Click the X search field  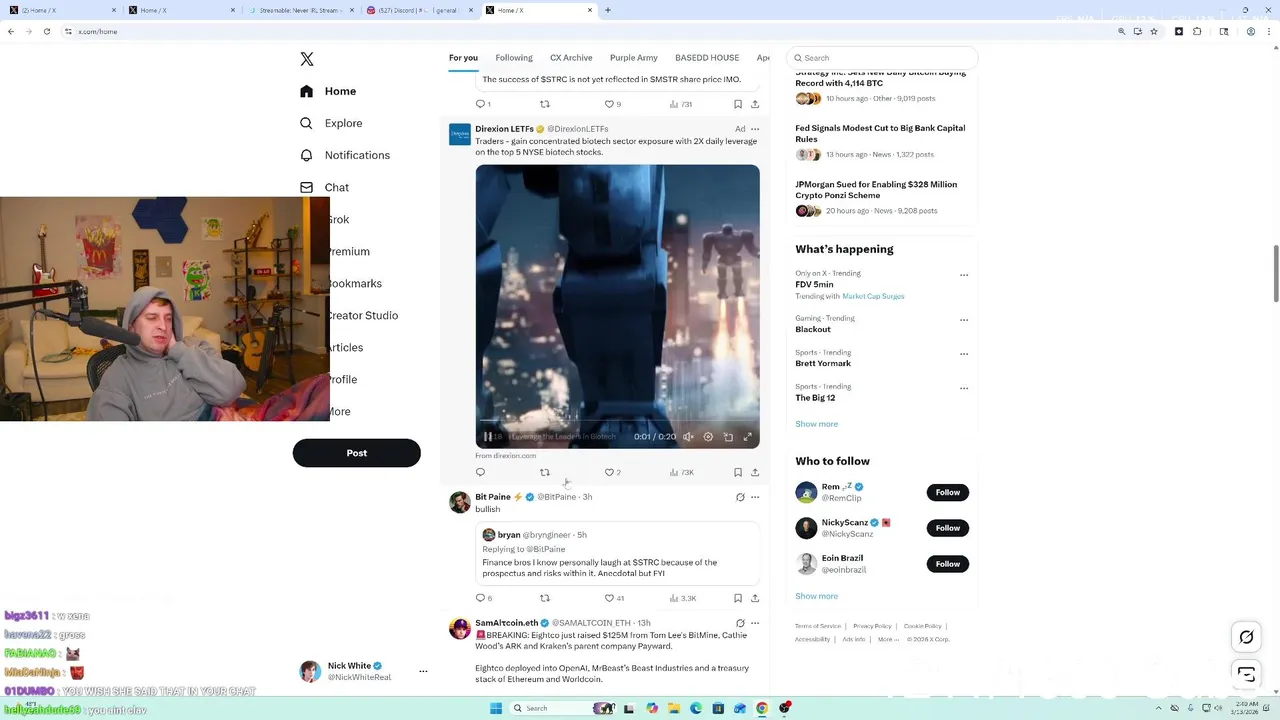tap(882, 58)
